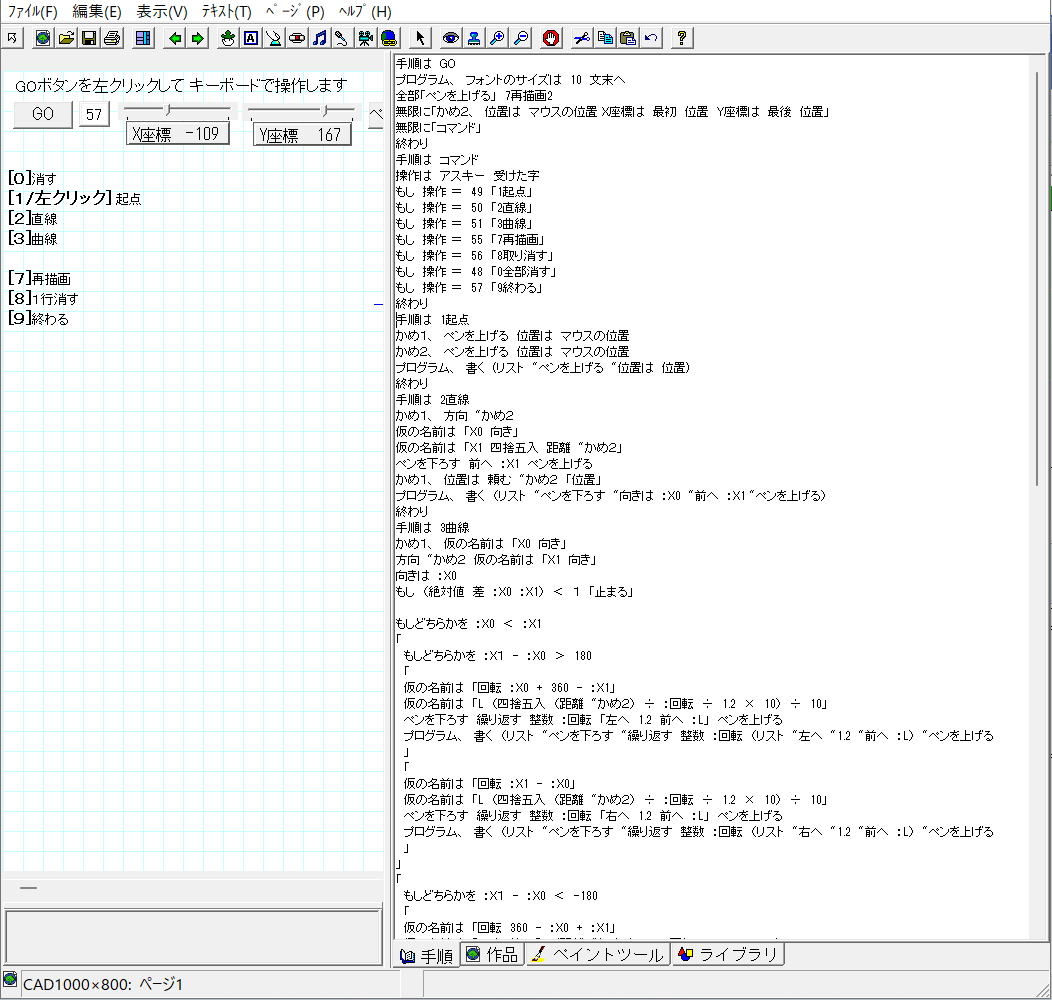
Task: Zoom in with the plus magnifier icon
Action: coord(497,38)
